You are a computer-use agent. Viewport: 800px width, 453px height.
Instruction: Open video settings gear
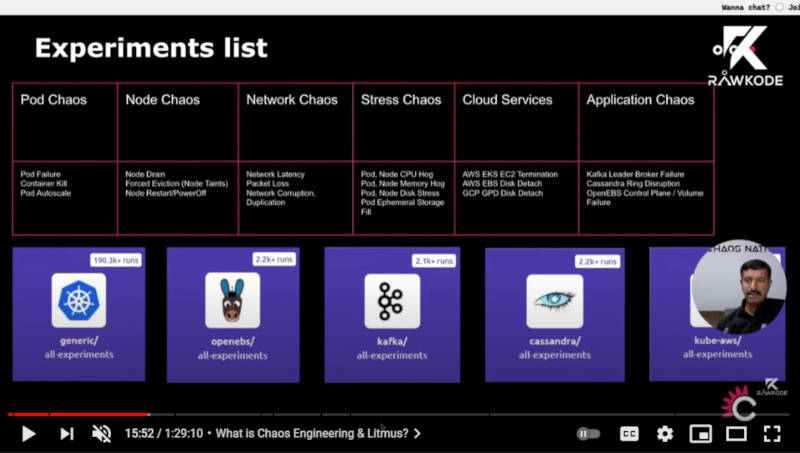665,434
